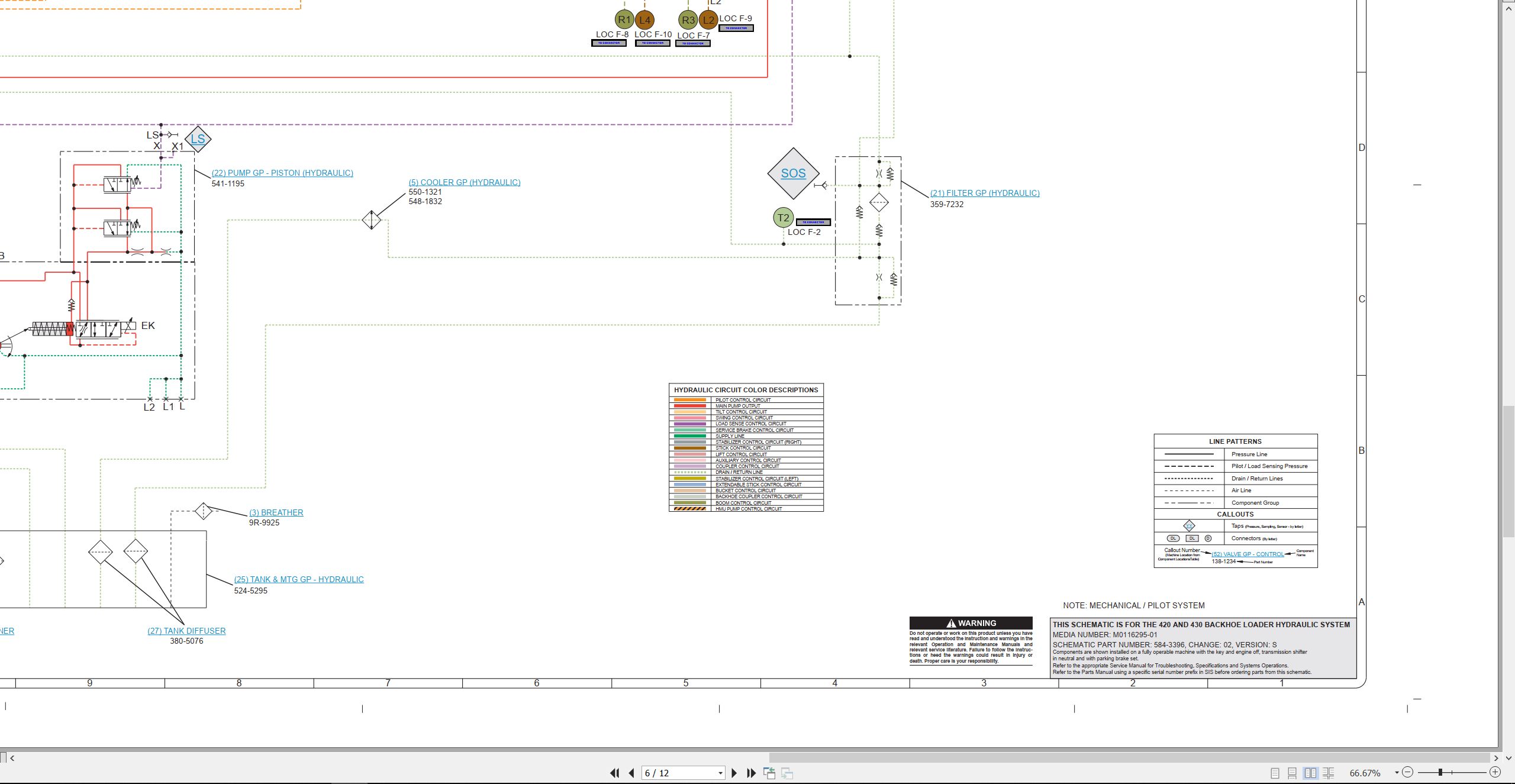Click the previous view navigation icon
Screen dimensions: 1515x784
[769, 773]
